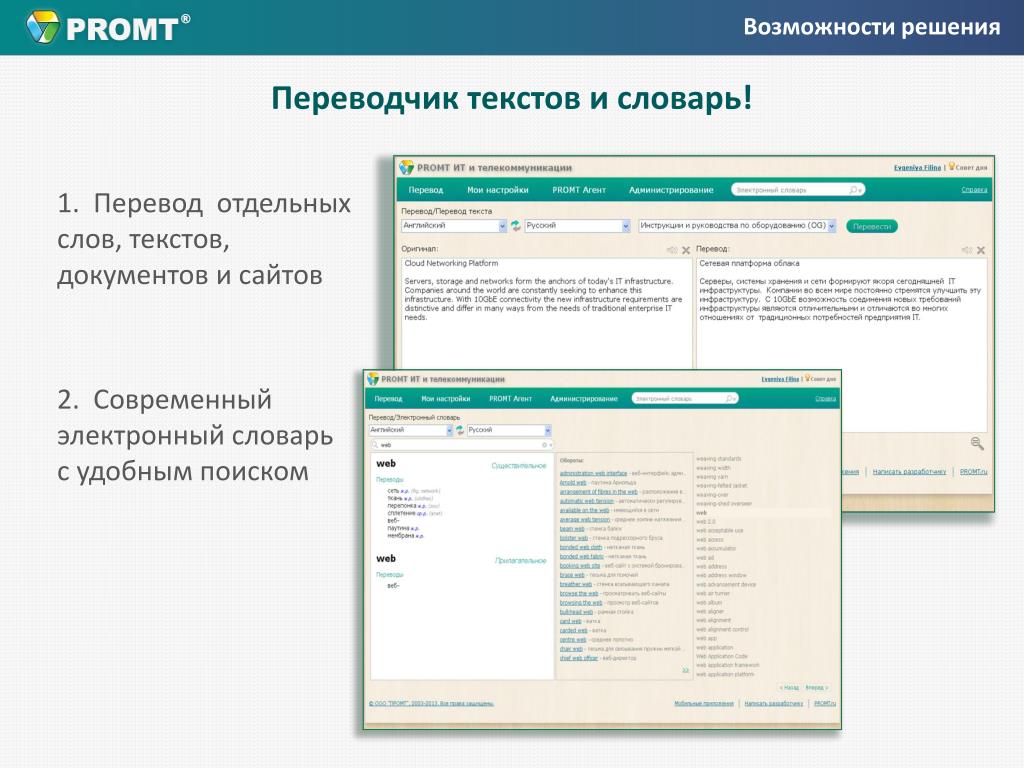
Task: Select 'weaving standards' in the word list
Action: [718, 459]
